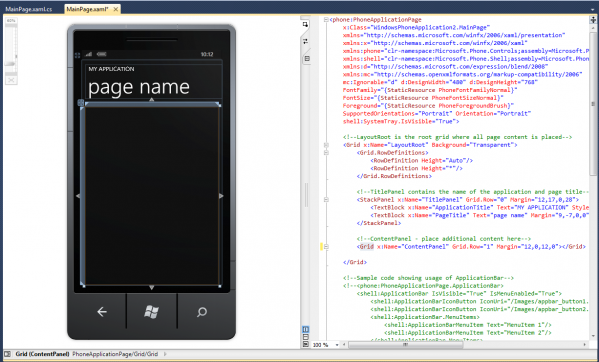Collapse the ContentPanel Grid XAML node

(326, 247)
